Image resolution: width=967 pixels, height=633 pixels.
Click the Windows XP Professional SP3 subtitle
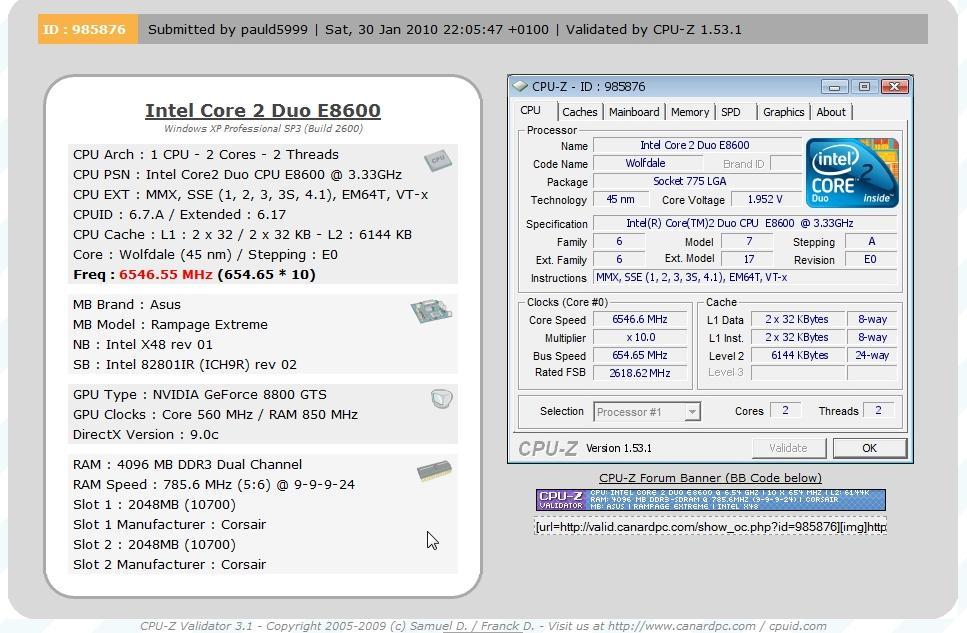[x=263, y=128]
